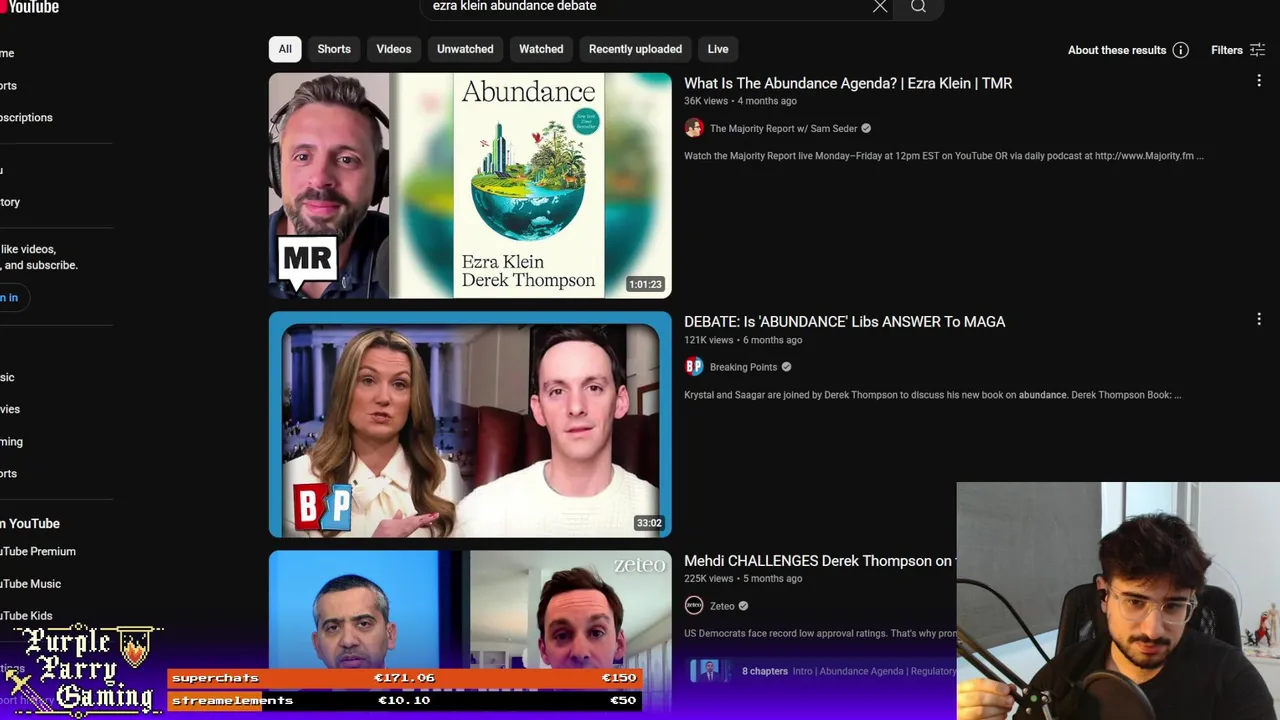The image size is (1280, 720).
Task: Open the About these results info icon
Action: [x=1180, y=50]
